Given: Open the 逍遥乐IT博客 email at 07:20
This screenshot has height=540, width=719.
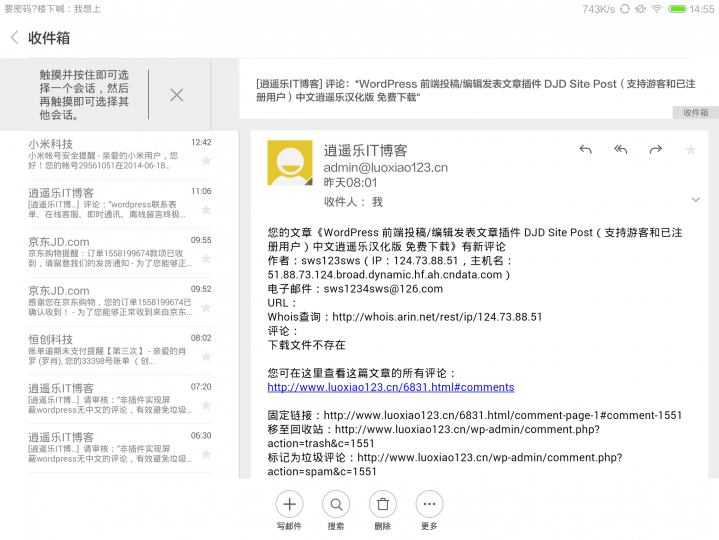Looking at the screenshot, I should coord(120,400).
